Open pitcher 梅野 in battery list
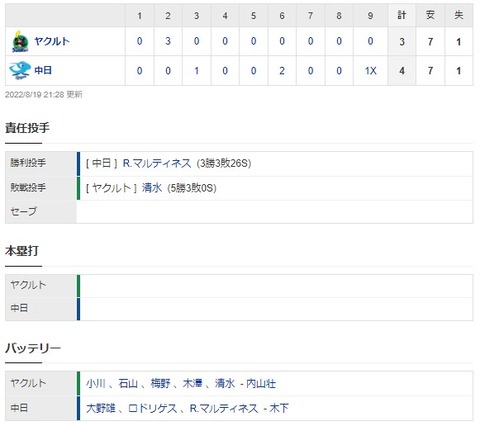Screen dimensions: 480x426 tap(160, 383)
